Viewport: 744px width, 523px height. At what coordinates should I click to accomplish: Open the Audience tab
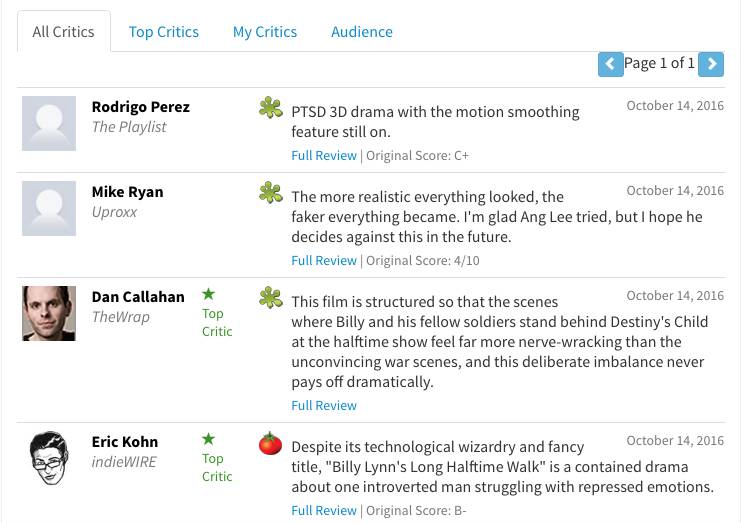coord(361,32)
